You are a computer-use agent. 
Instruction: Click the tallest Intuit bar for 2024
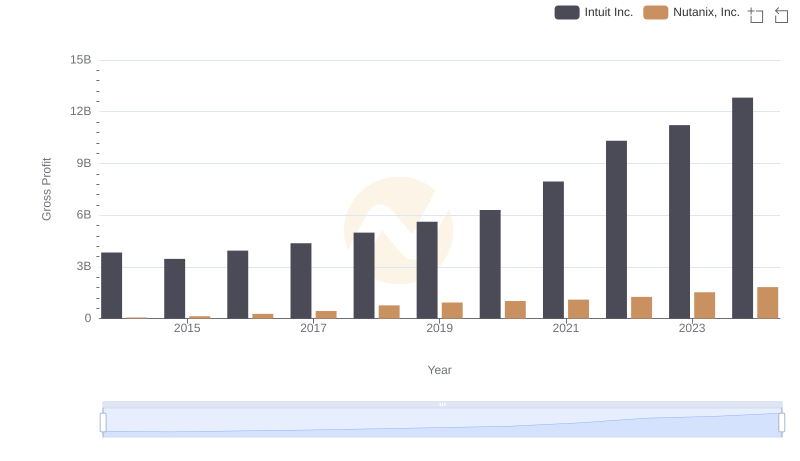(742, 208)
